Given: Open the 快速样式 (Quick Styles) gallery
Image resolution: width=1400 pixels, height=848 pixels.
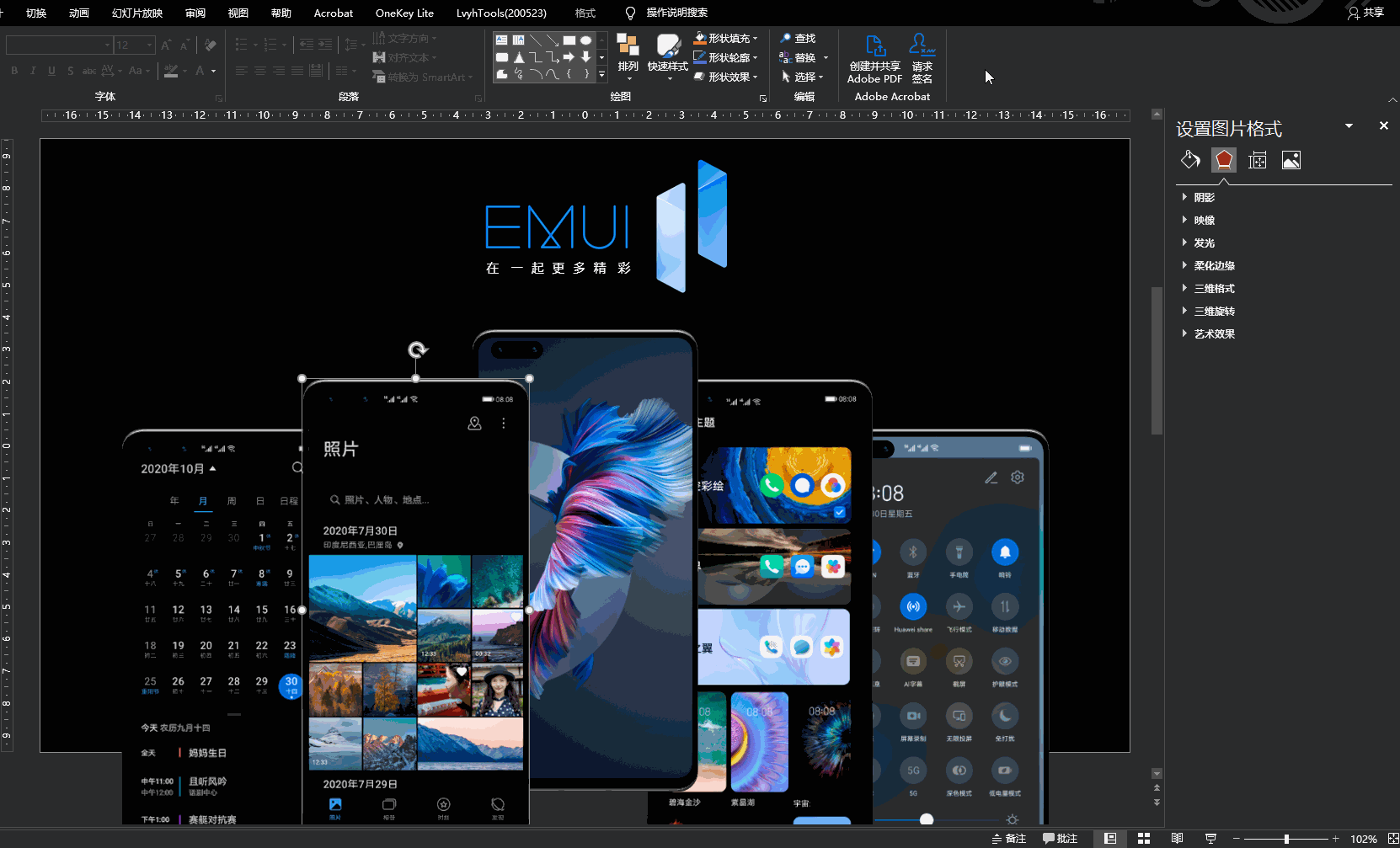Looking at the screenshot, I should (x=668, y=56).
